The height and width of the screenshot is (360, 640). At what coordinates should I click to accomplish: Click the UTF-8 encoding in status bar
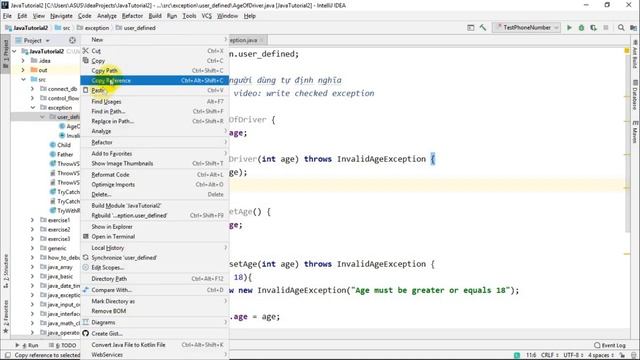(x=574, y=355)
